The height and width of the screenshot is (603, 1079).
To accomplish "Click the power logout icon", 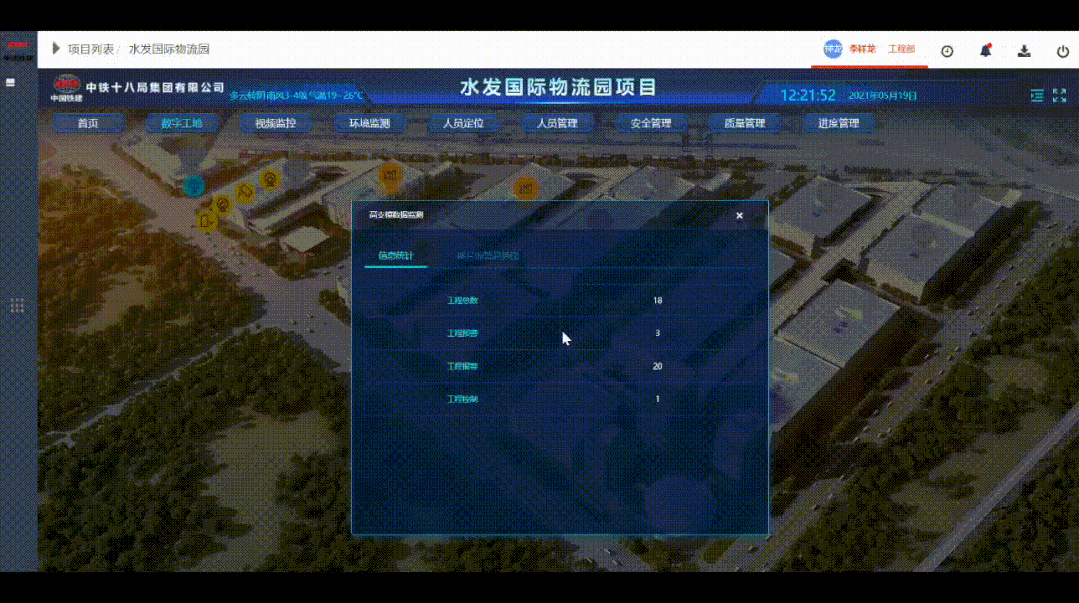I will [1062, 51].
